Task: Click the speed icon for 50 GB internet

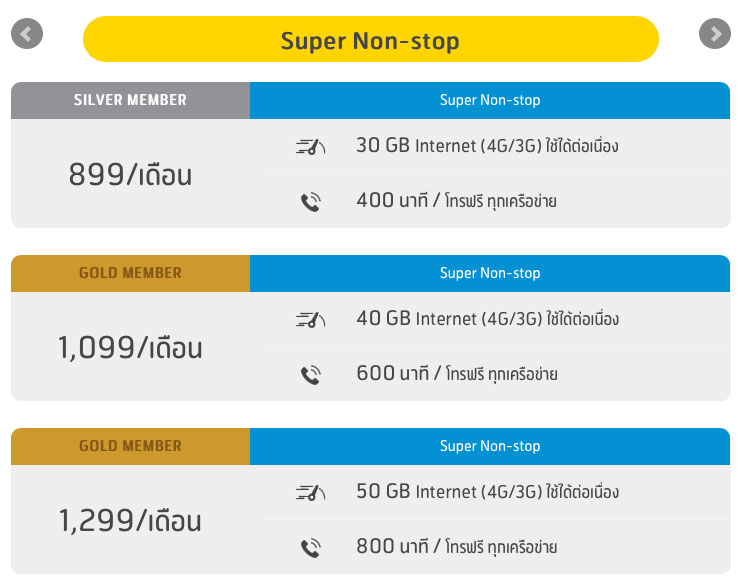Action: 310,492
